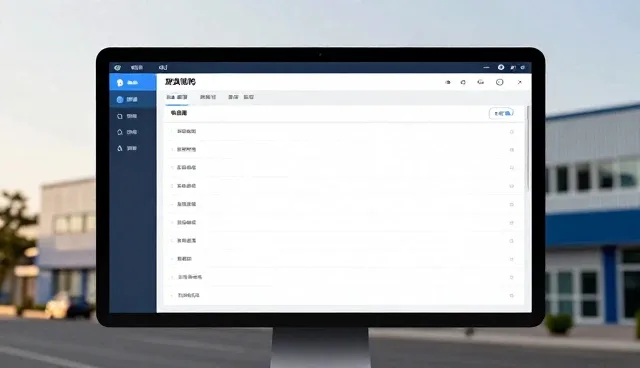Click the round plus icon in dark title bar
Image resolution: width=640 pixels, height=368 pixels.
pos(501,67)
